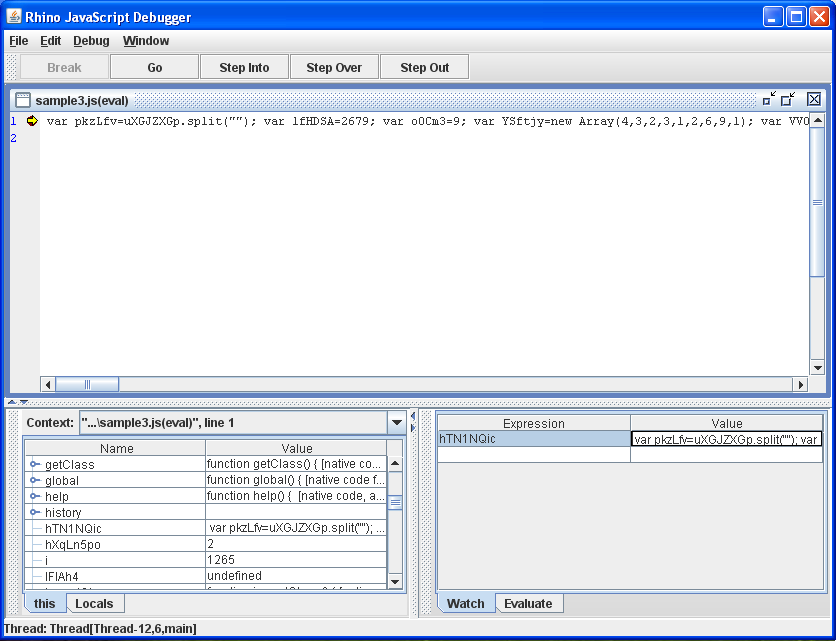The height and width of the screenshot is (641, 836).
Task: Open the Context dropdown list
Action: tap(396, 423)
